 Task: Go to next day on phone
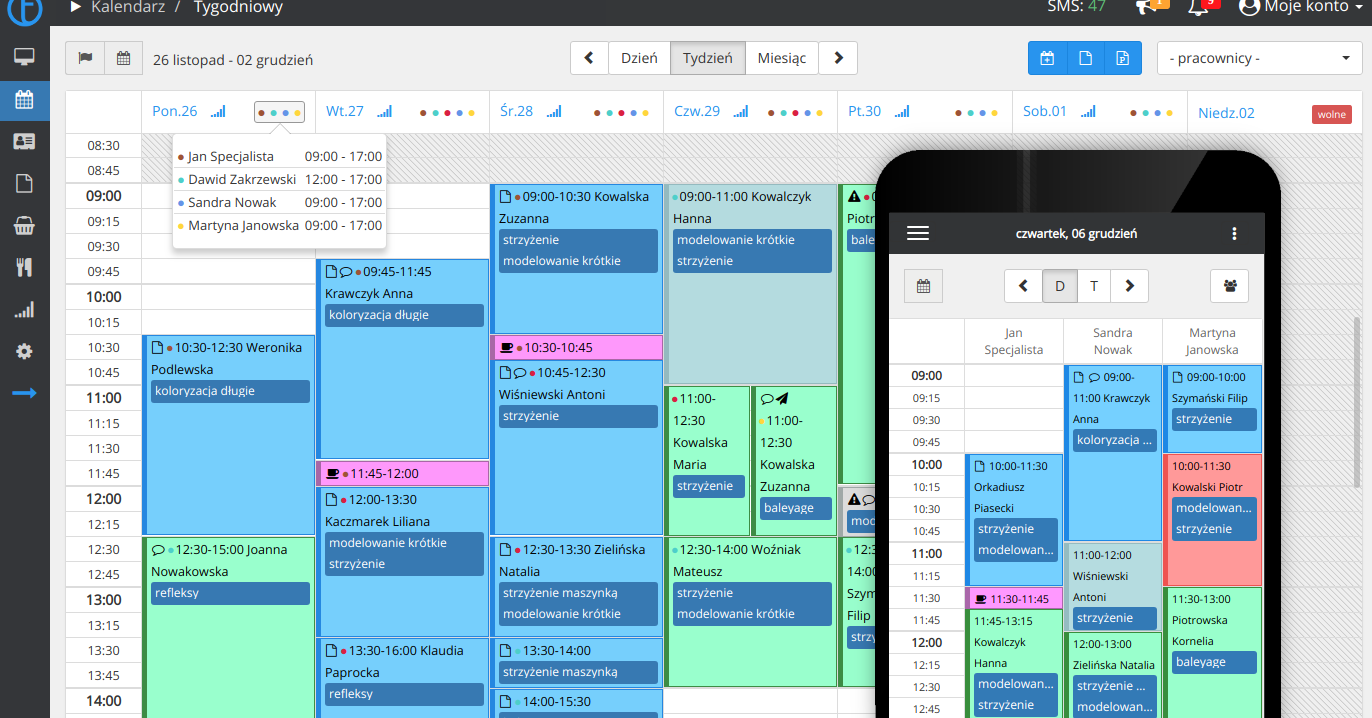(1130, 286)
